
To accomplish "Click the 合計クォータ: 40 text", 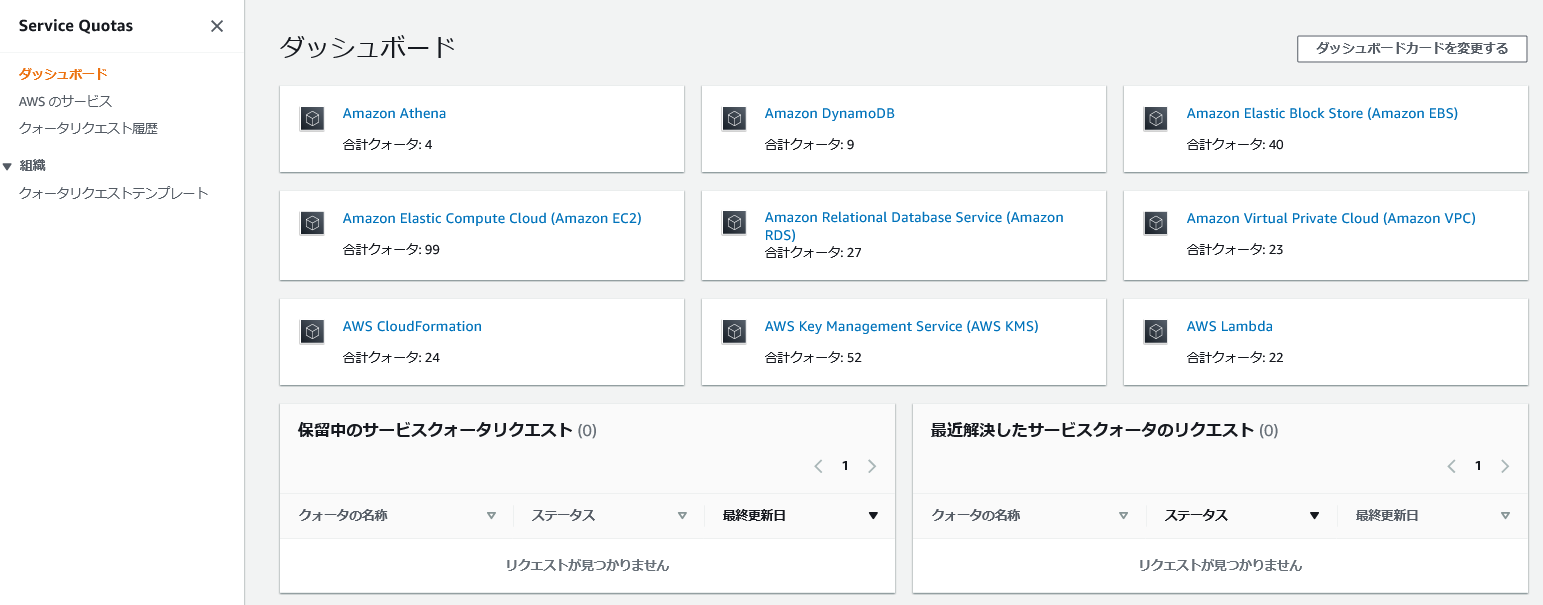I will 1235,144.
